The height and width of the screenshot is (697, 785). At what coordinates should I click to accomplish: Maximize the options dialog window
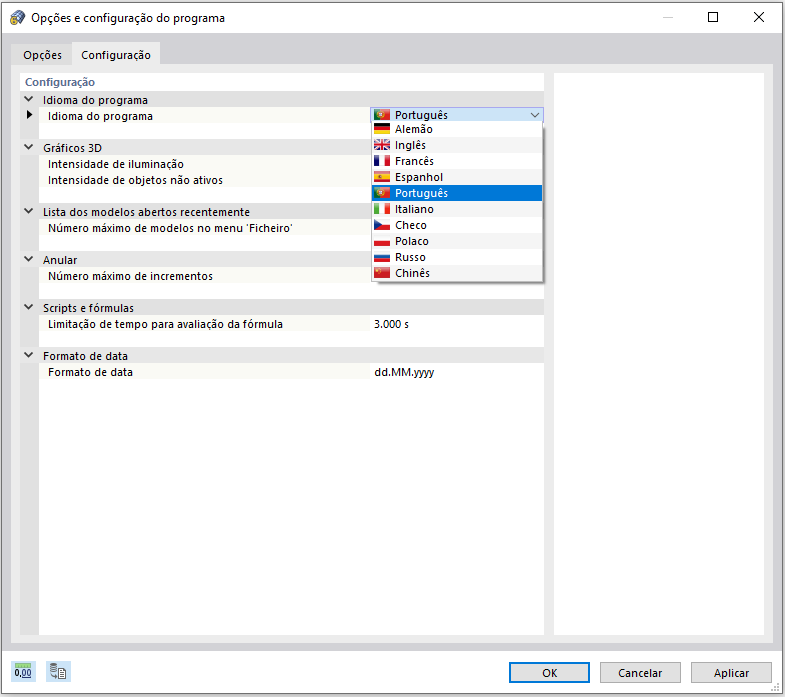[x=713, y=18]
